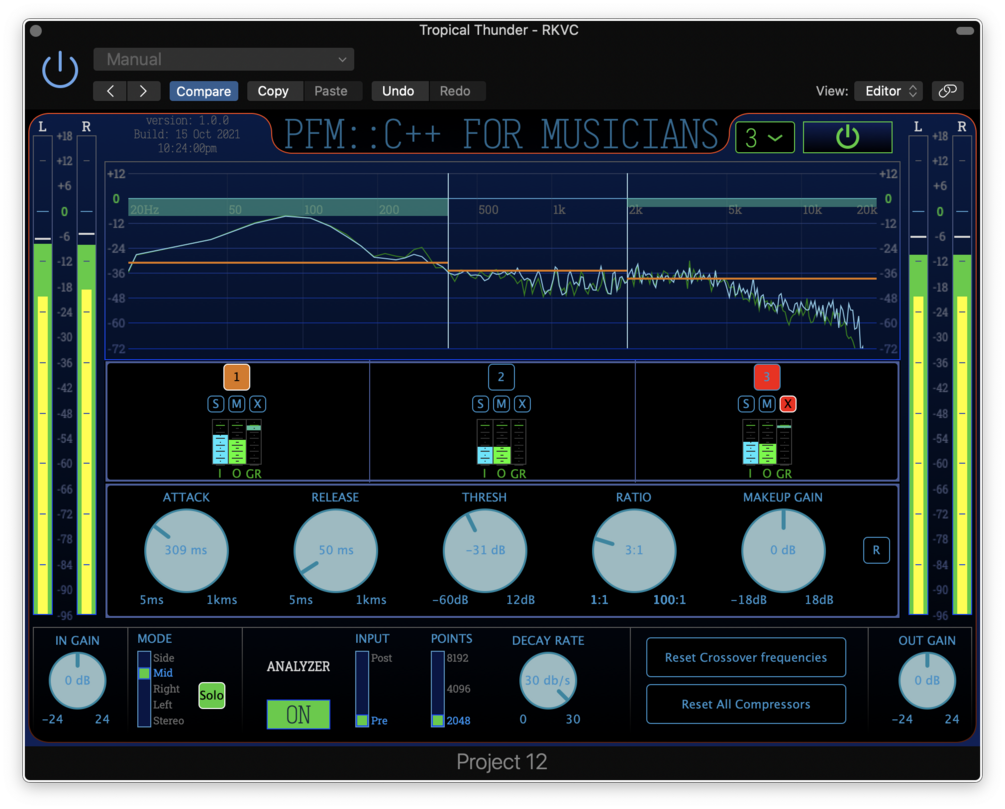
Task: Select 8192 FFT points option
Action: point(458,658)
